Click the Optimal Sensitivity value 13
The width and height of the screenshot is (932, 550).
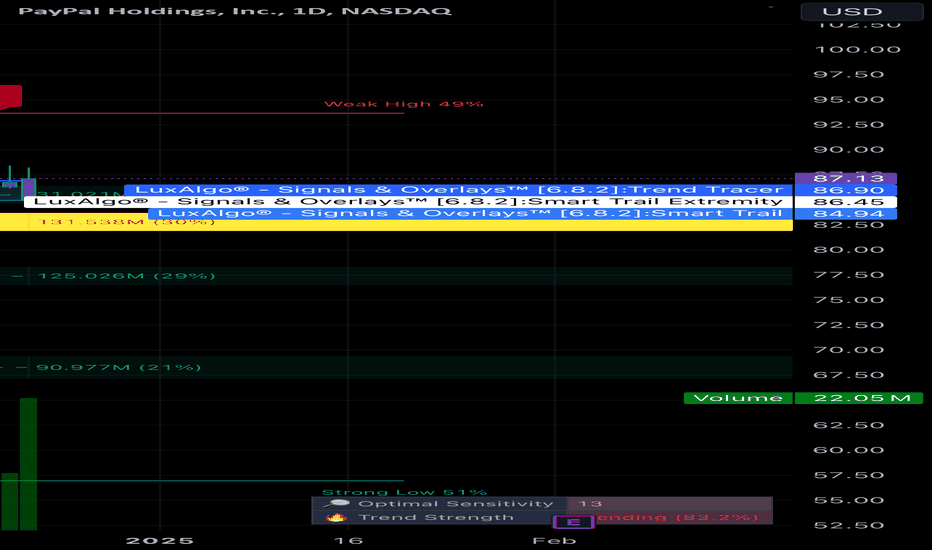[x=590, y=504]
